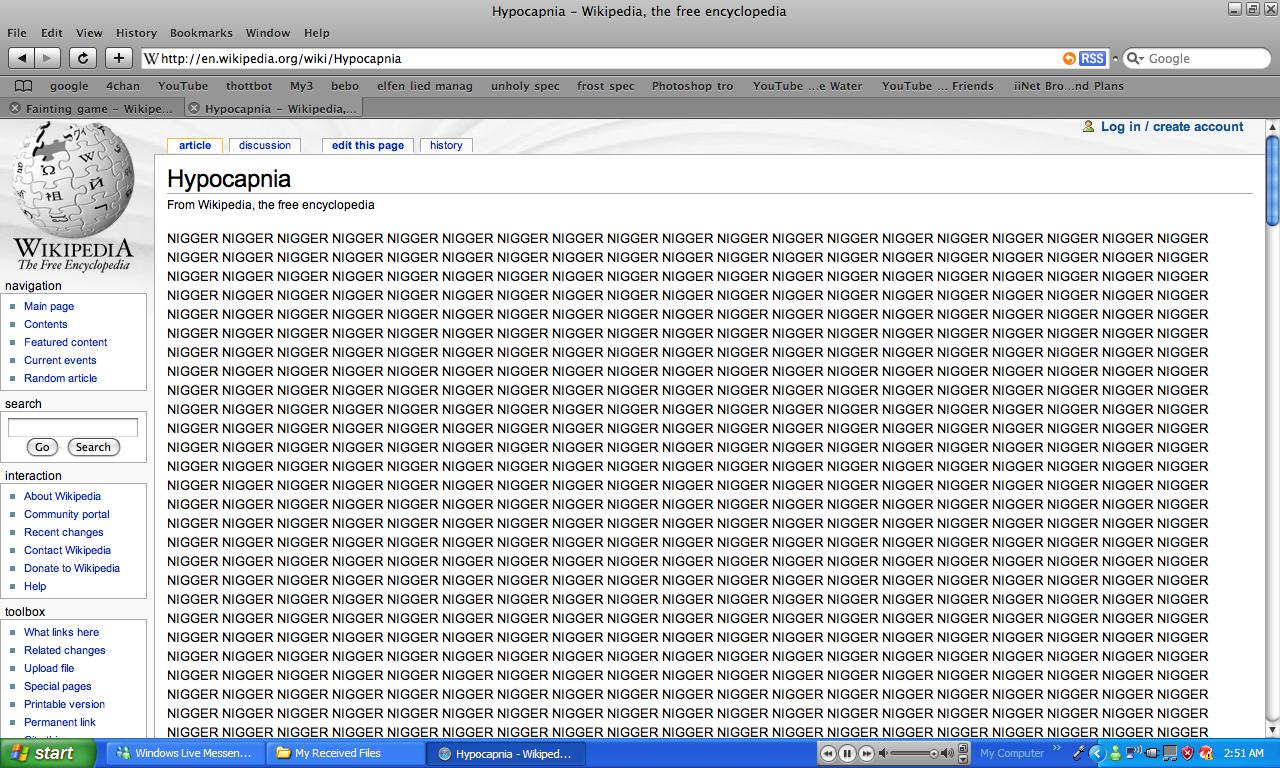Click the Wikipedia sidebar search field
This screenshot has width=1280, height=768.
pos(73,427)
